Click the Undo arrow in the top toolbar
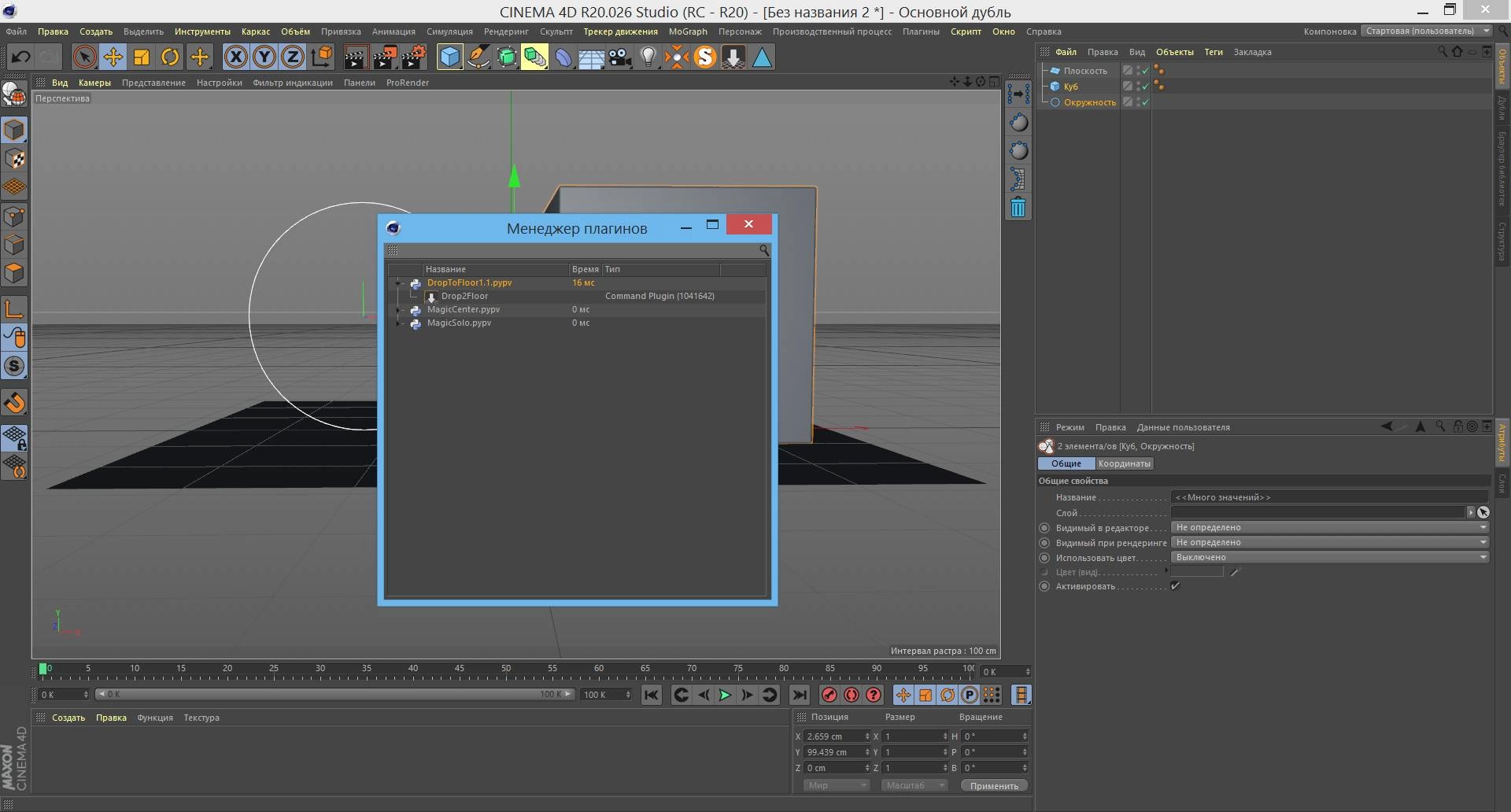The image size is (1511, 812). click(21, 57)
